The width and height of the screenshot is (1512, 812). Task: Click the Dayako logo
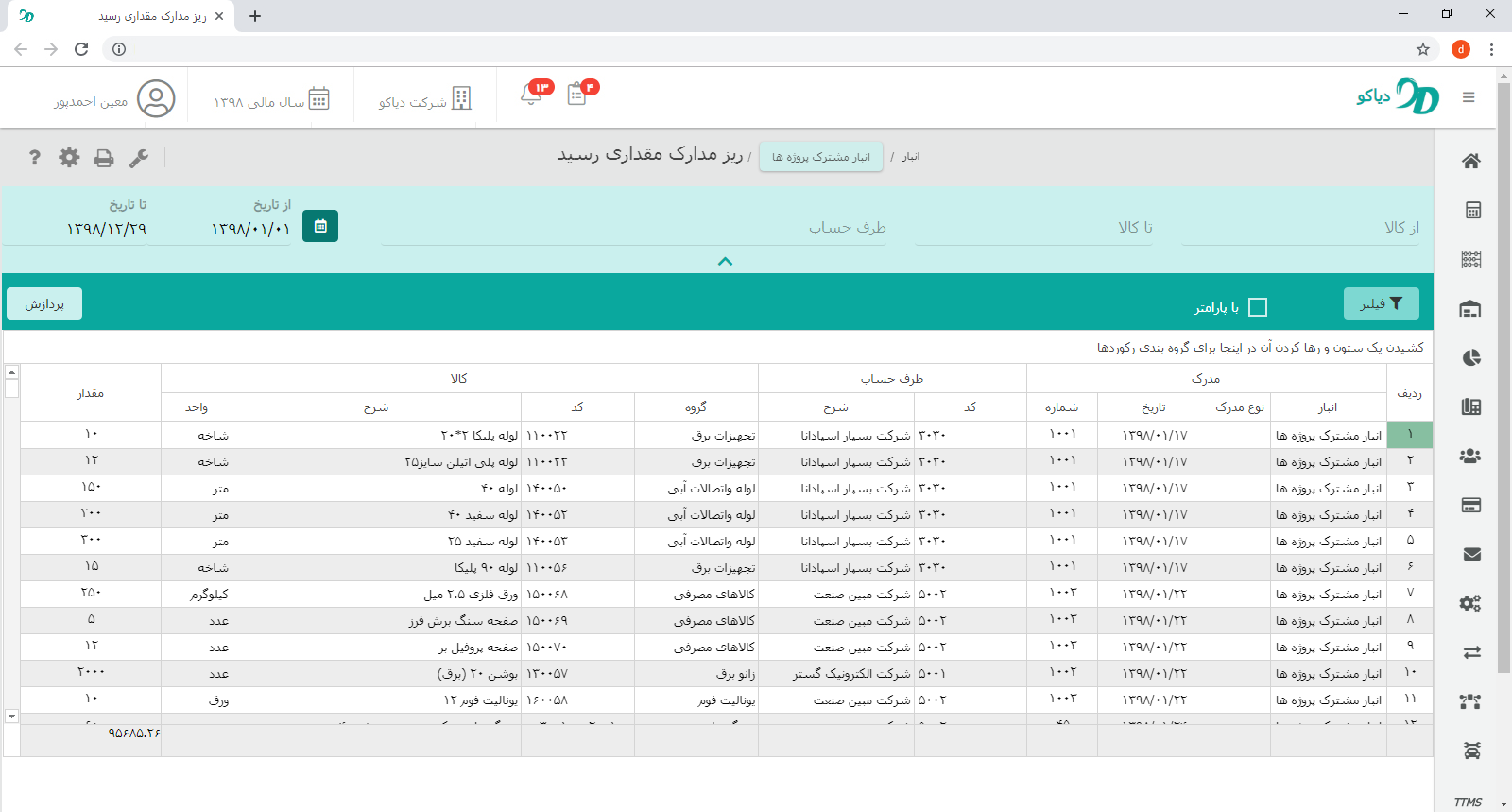pyautogui.click(x=1399, y=96)
